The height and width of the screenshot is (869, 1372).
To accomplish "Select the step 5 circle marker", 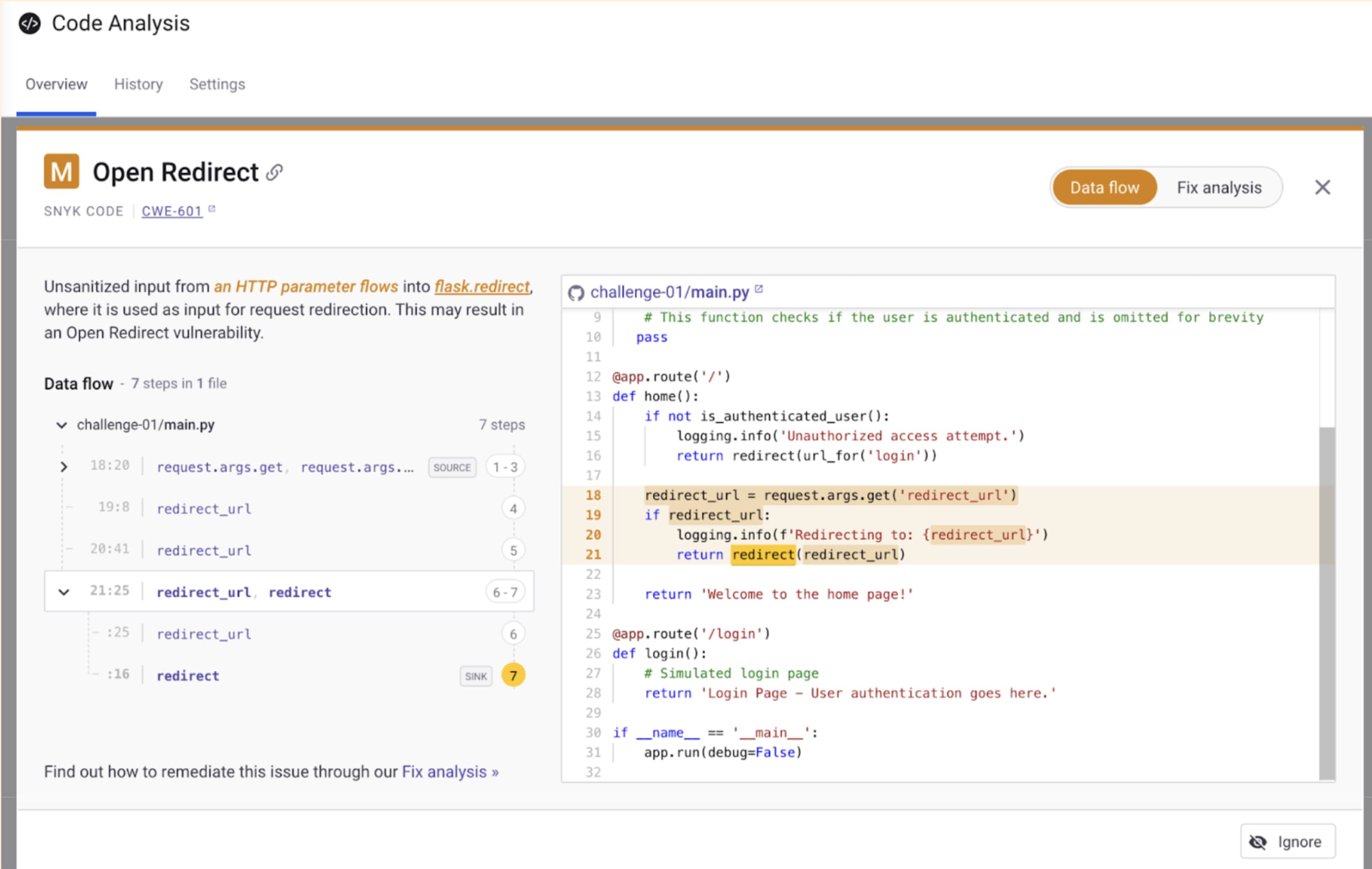I will click(513, 550).
